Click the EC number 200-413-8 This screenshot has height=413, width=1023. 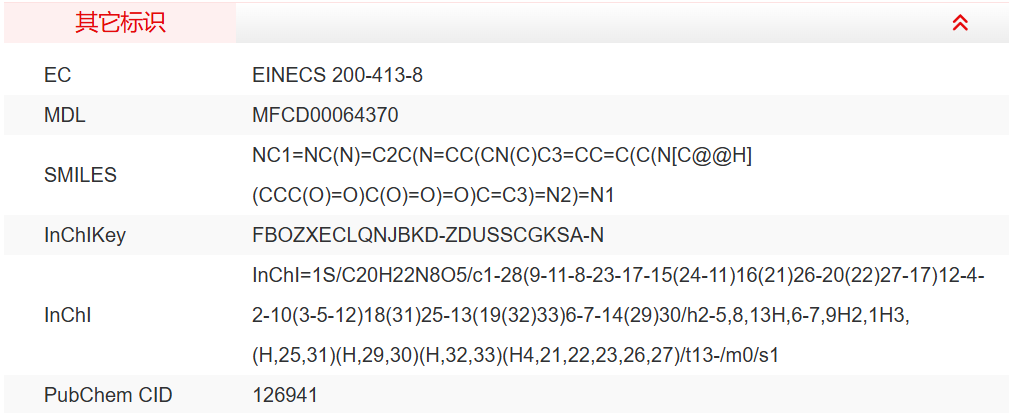377,76
